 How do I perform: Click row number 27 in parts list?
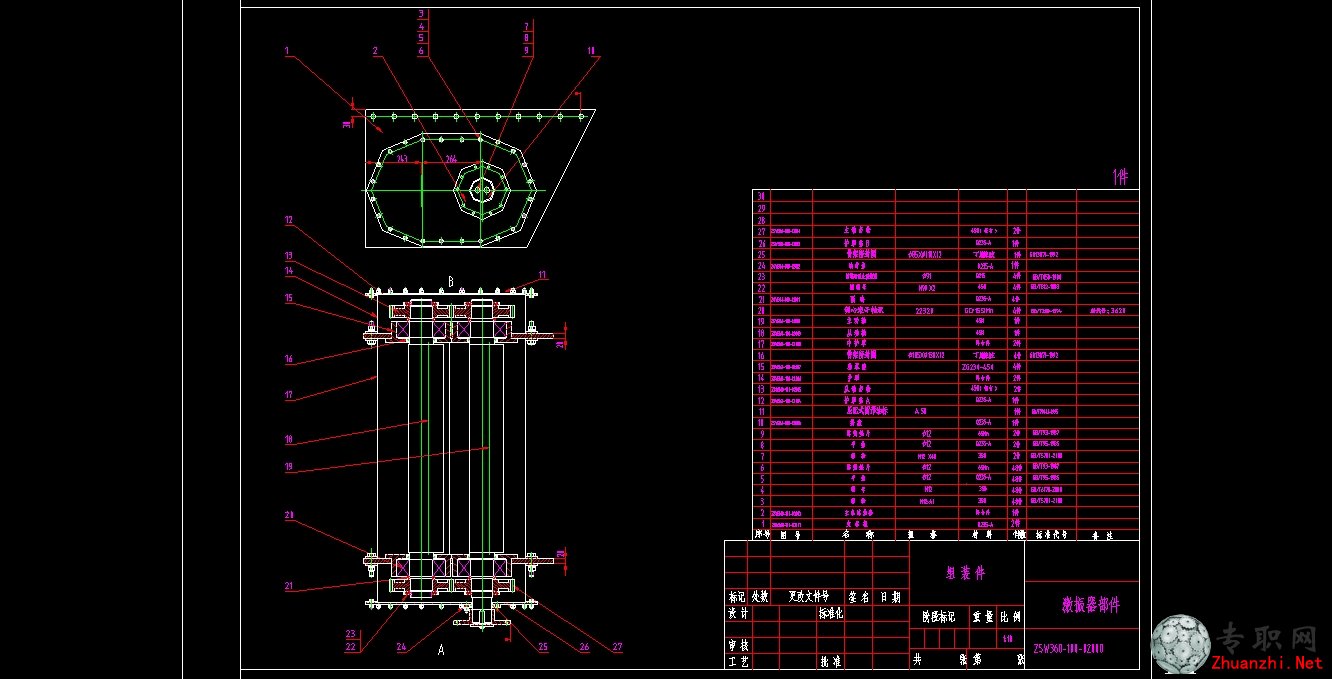(x=761, y=231)
